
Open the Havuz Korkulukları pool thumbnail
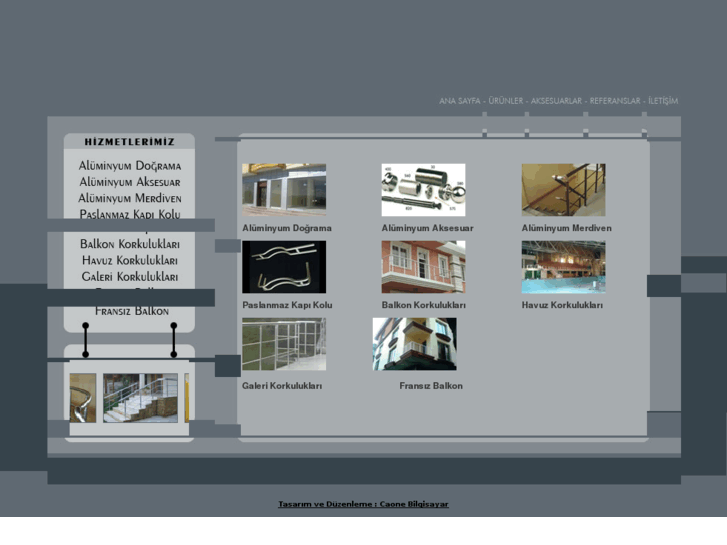click(x=563, y=267)
